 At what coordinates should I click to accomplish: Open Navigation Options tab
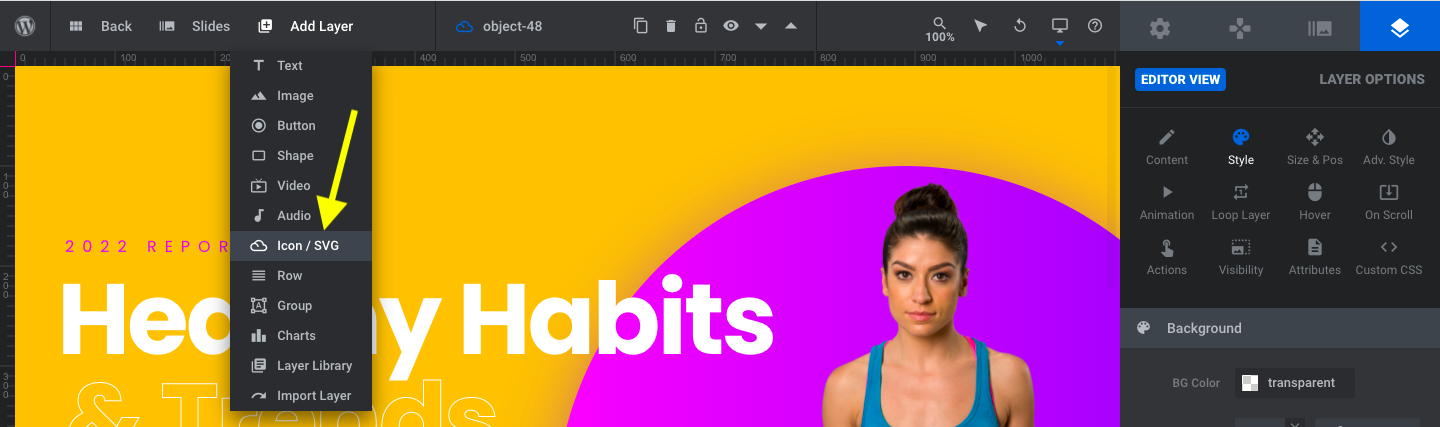click(x=1240, y=28)
